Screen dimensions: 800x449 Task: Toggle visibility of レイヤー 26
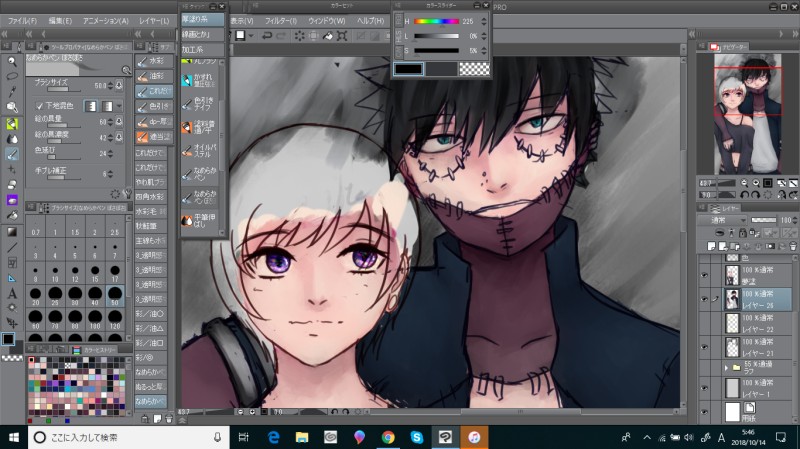(705, 300)
